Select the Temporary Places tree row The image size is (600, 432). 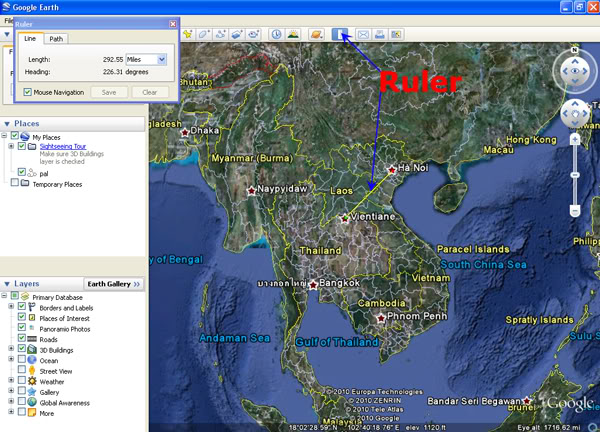point(57,184)
